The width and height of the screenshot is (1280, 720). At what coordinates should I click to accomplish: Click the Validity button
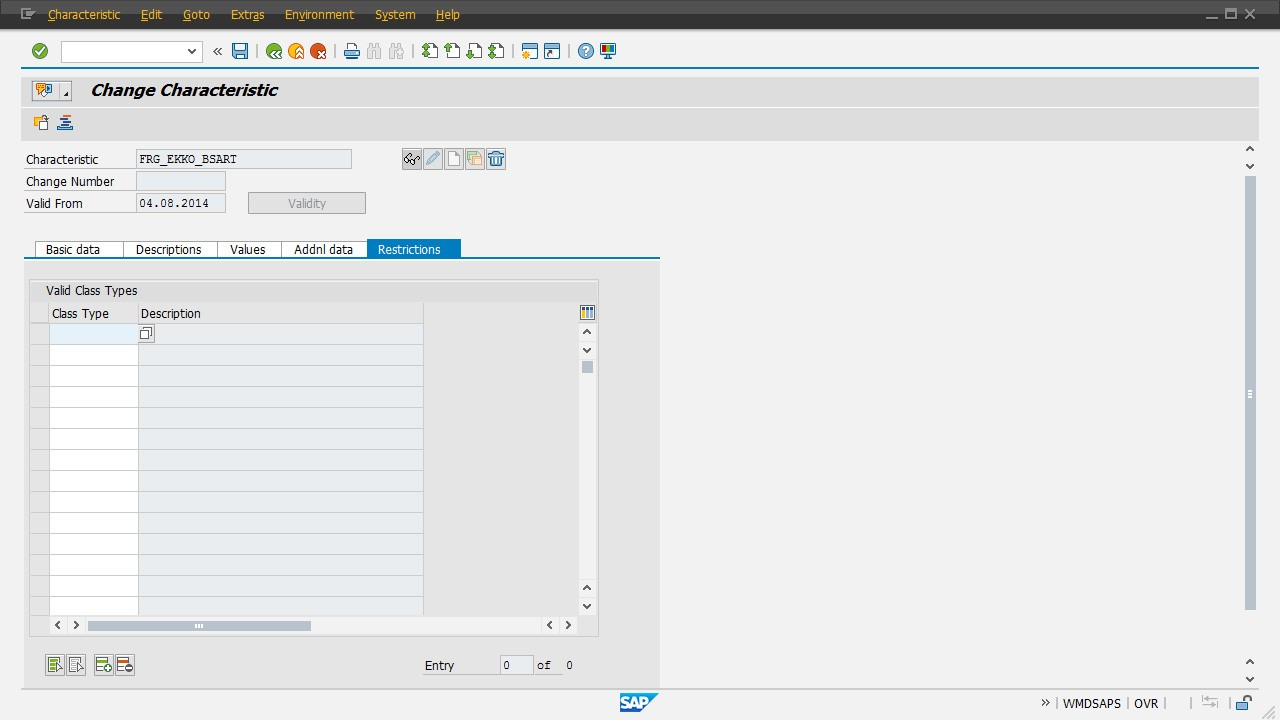point(307,203)
